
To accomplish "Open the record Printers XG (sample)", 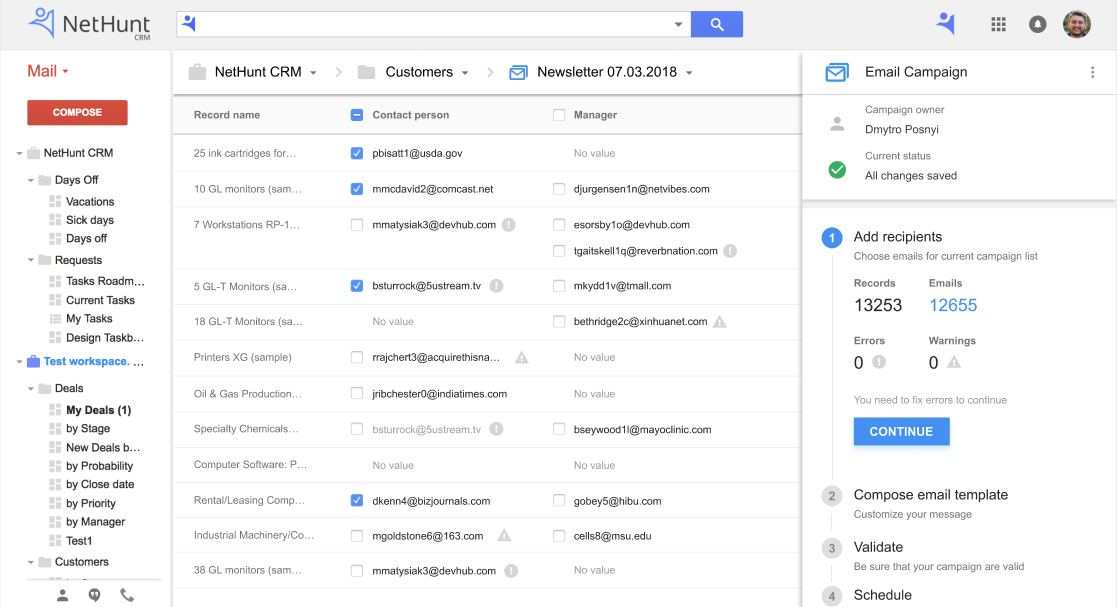I will point(242,357).
